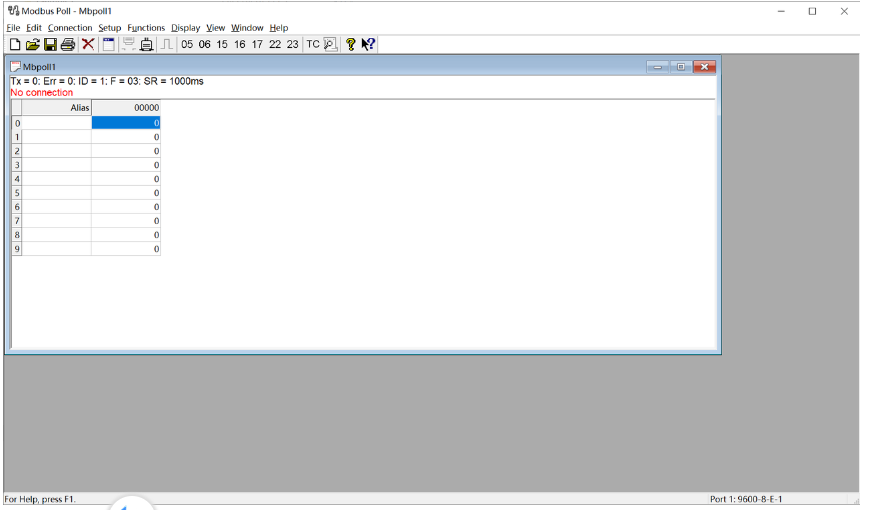Open the Functions menu
The width and height of the screenshot is (869, 510).
(x=146, y=28)
